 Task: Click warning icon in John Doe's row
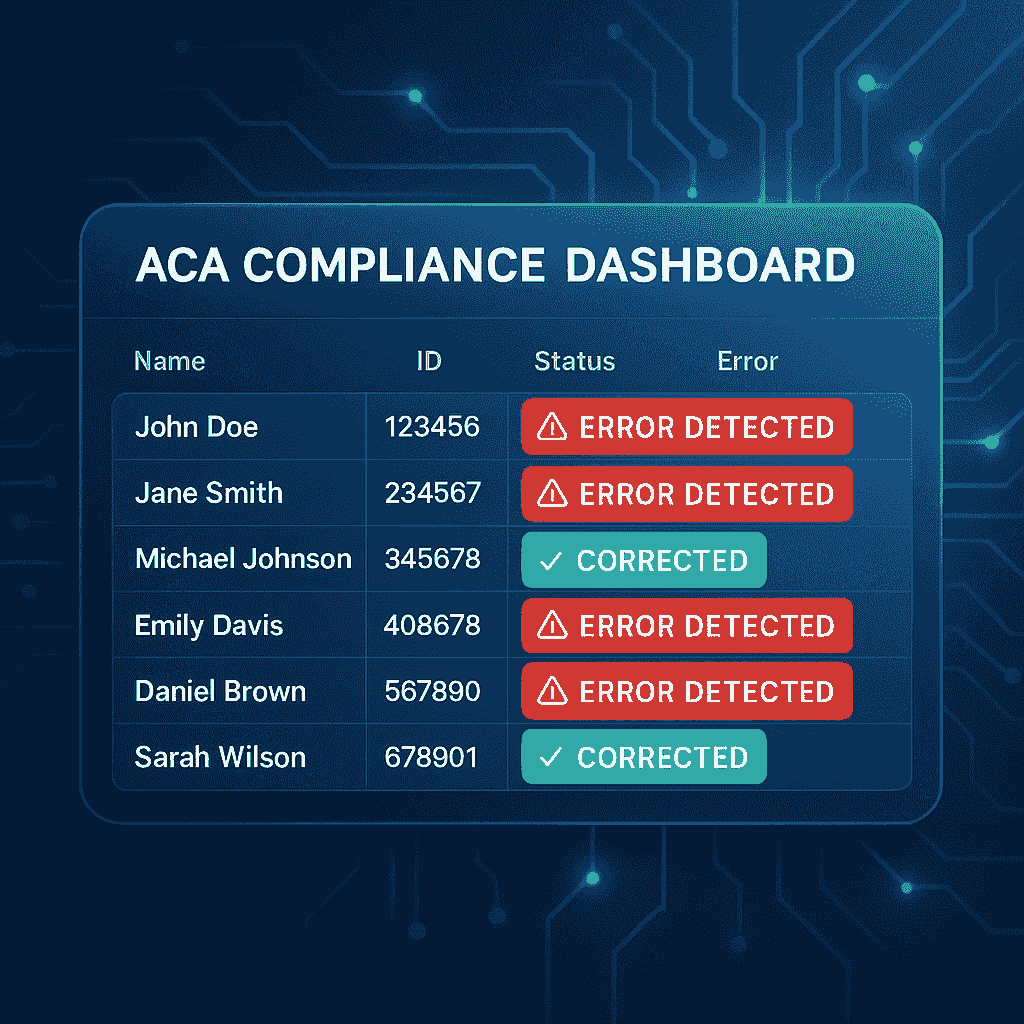(552, 428)
